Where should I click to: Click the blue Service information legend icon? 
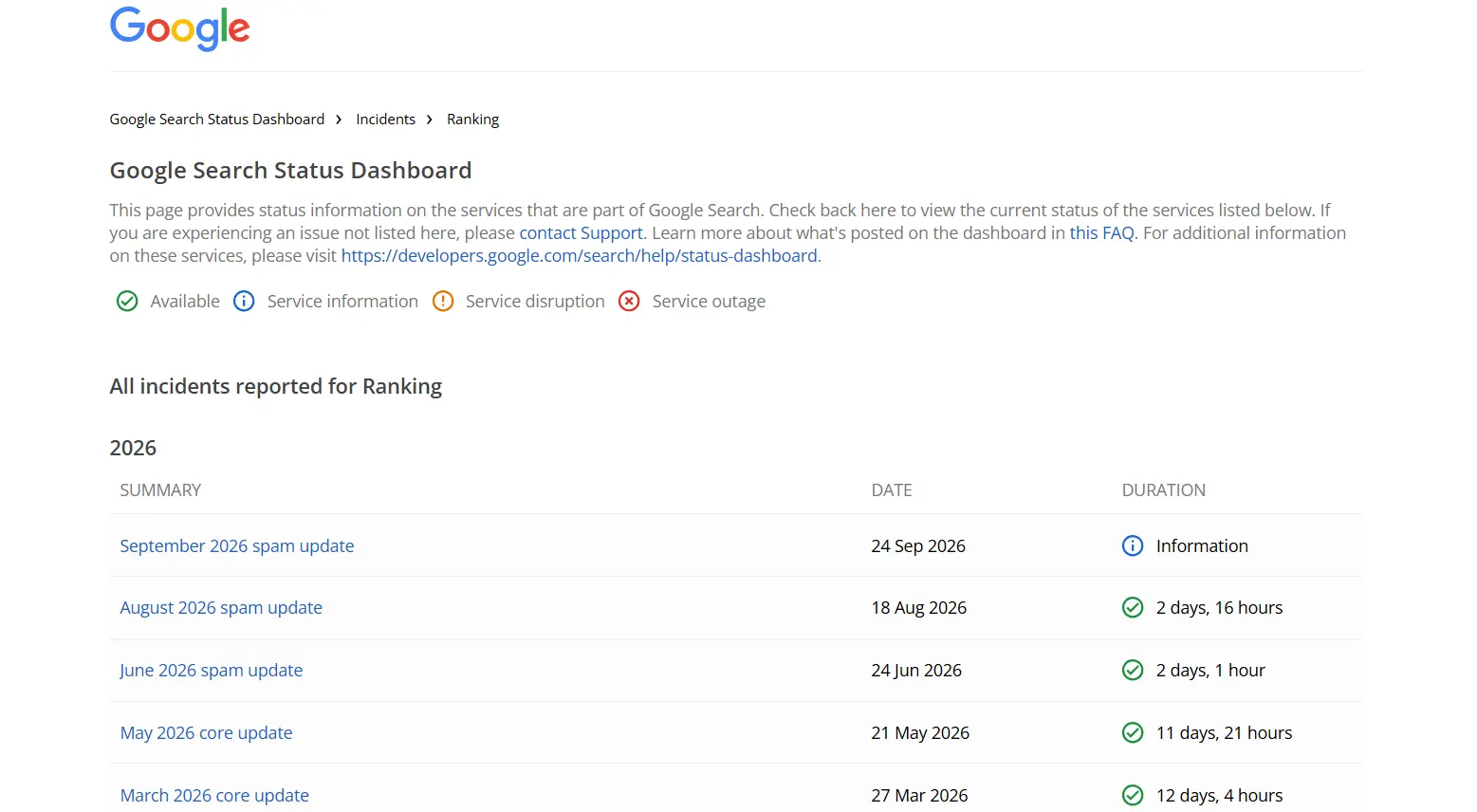(244, 302)
